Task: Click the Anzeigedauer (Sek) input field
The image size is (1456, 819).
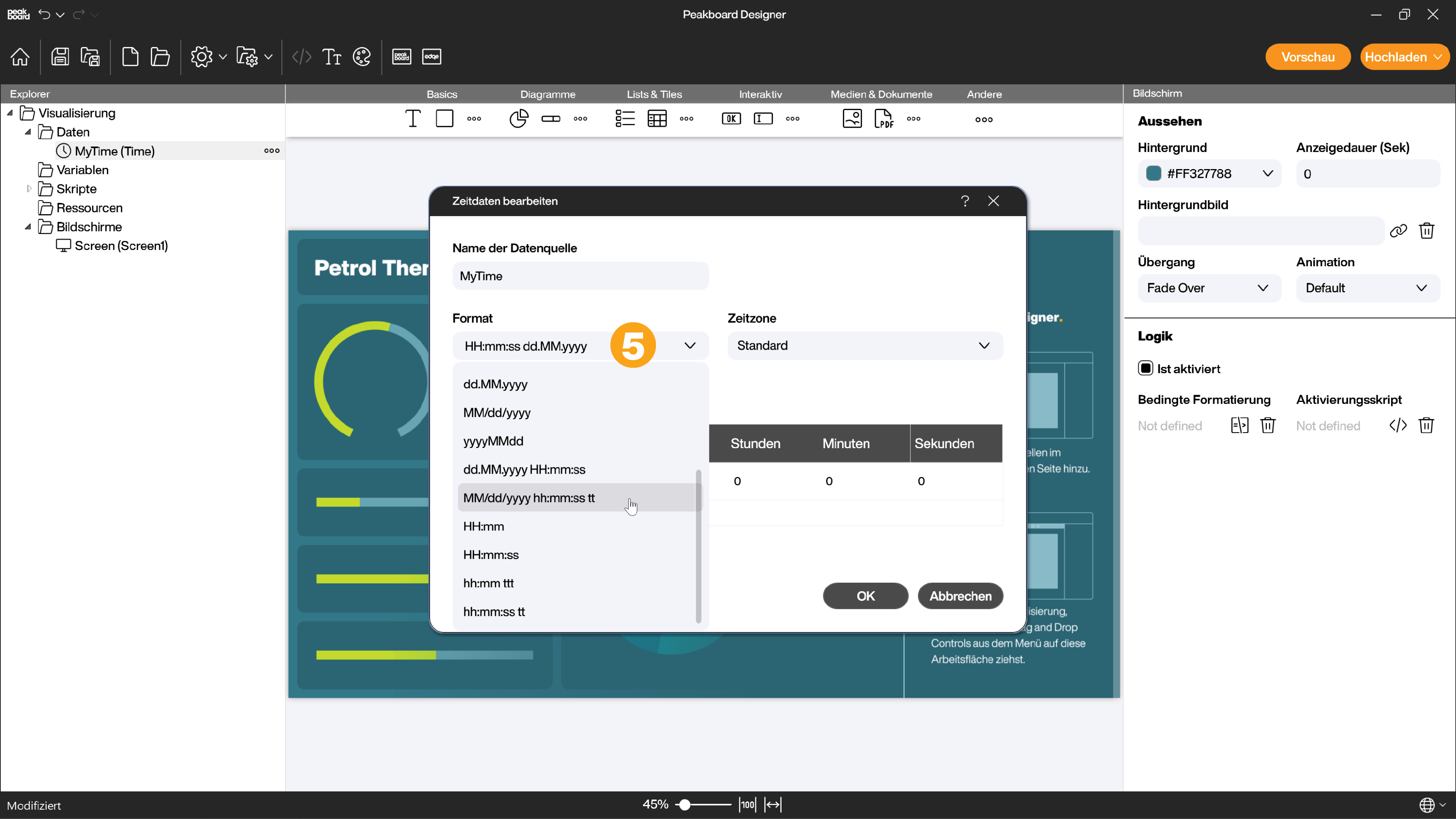Action: click(1368, 174)
